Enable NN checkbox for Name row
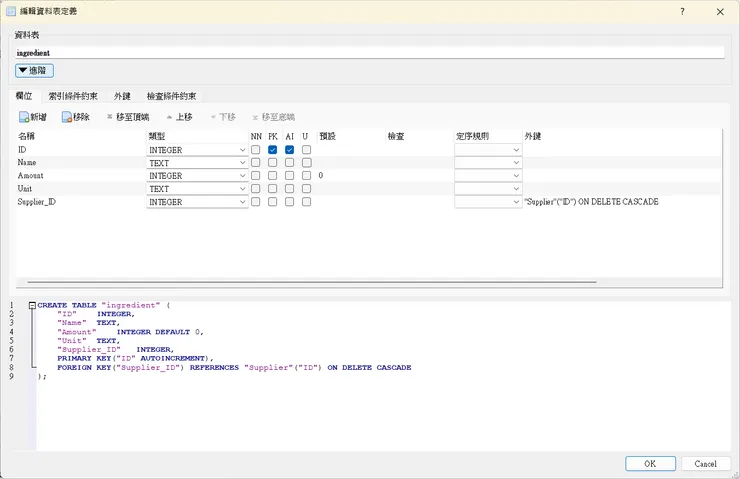 [255, 162]
